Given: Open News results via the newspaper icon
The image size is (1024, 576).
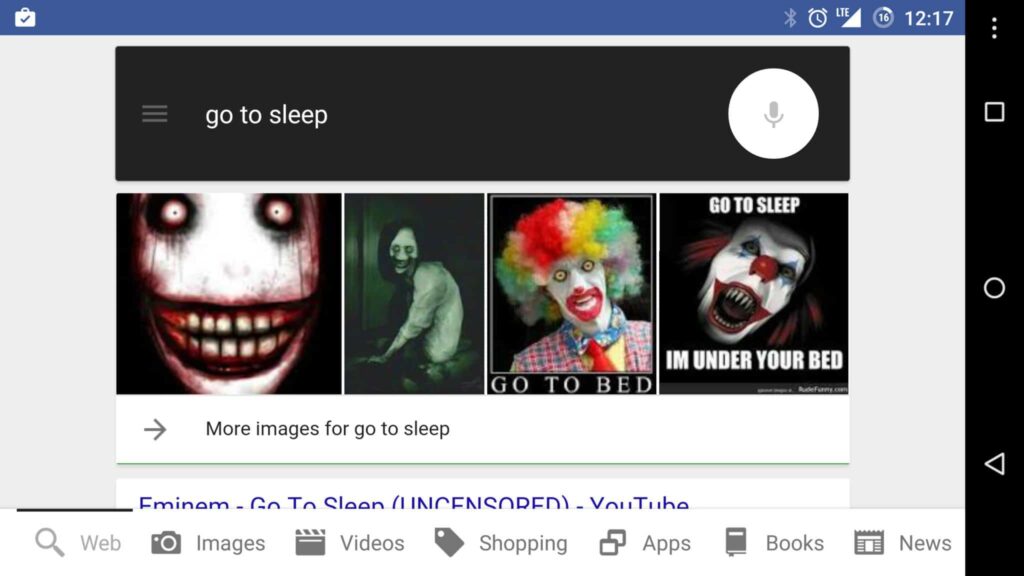Looking at the screenshot, I should (x=866, y=543).
